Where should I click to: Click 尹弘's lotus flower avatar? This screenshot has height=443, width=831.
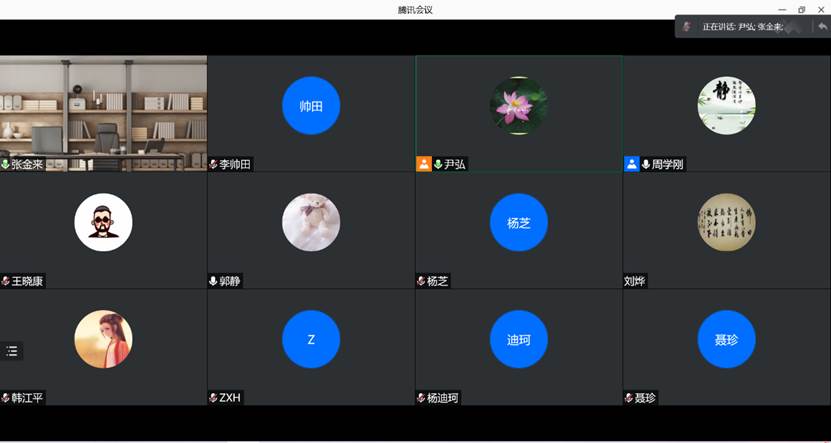(518, 105)
